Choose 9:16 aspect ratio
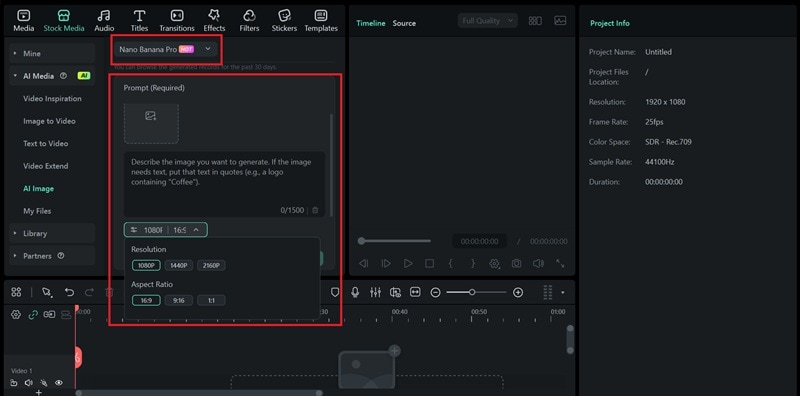800x396 pixels. [x=179, y=301]
